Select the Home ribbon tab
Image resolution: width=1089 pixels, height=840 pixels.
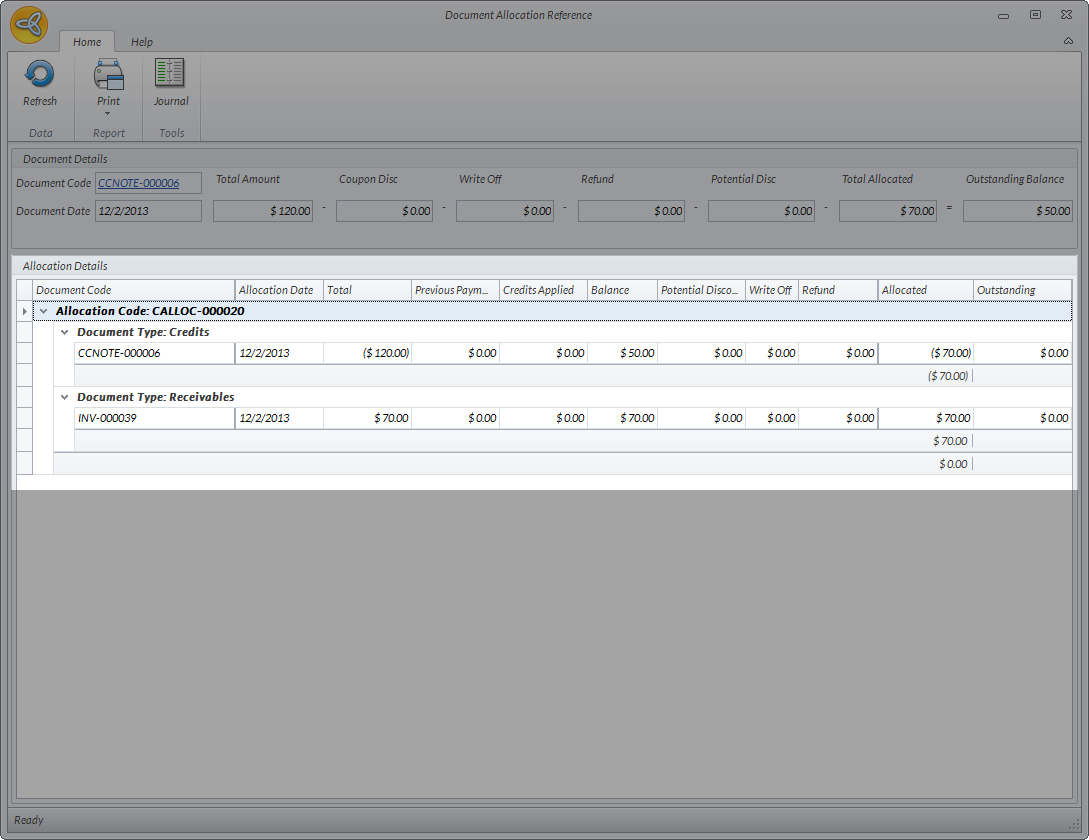coord(87,42)
